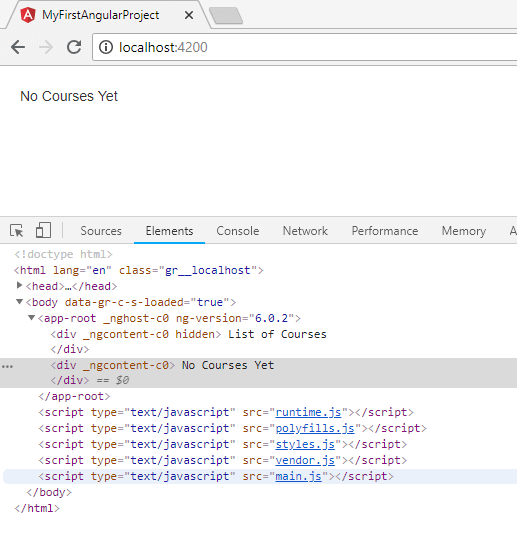Toggle the device toolbar icon
The image size is (517, 541).
(x=43, y=230)
